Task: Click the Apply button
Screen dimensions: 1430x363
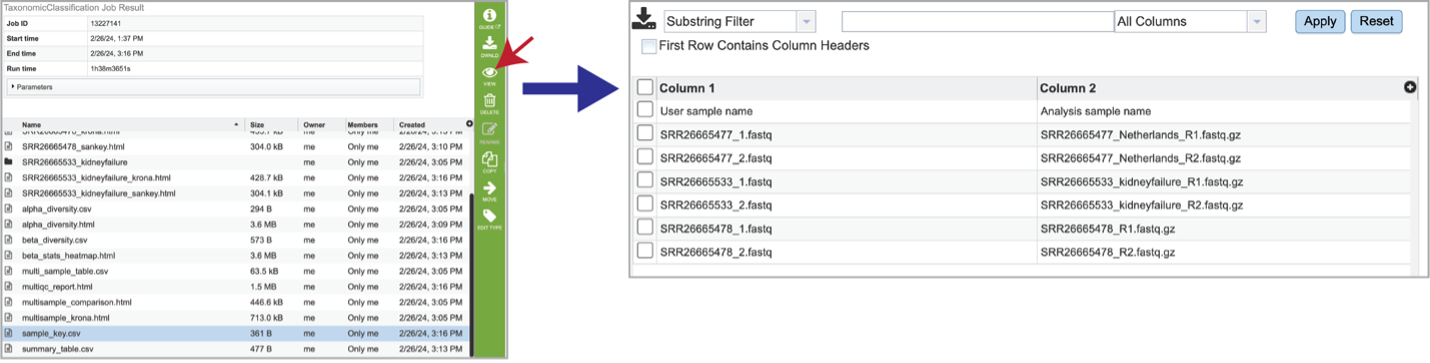Action: [1320, 21]
